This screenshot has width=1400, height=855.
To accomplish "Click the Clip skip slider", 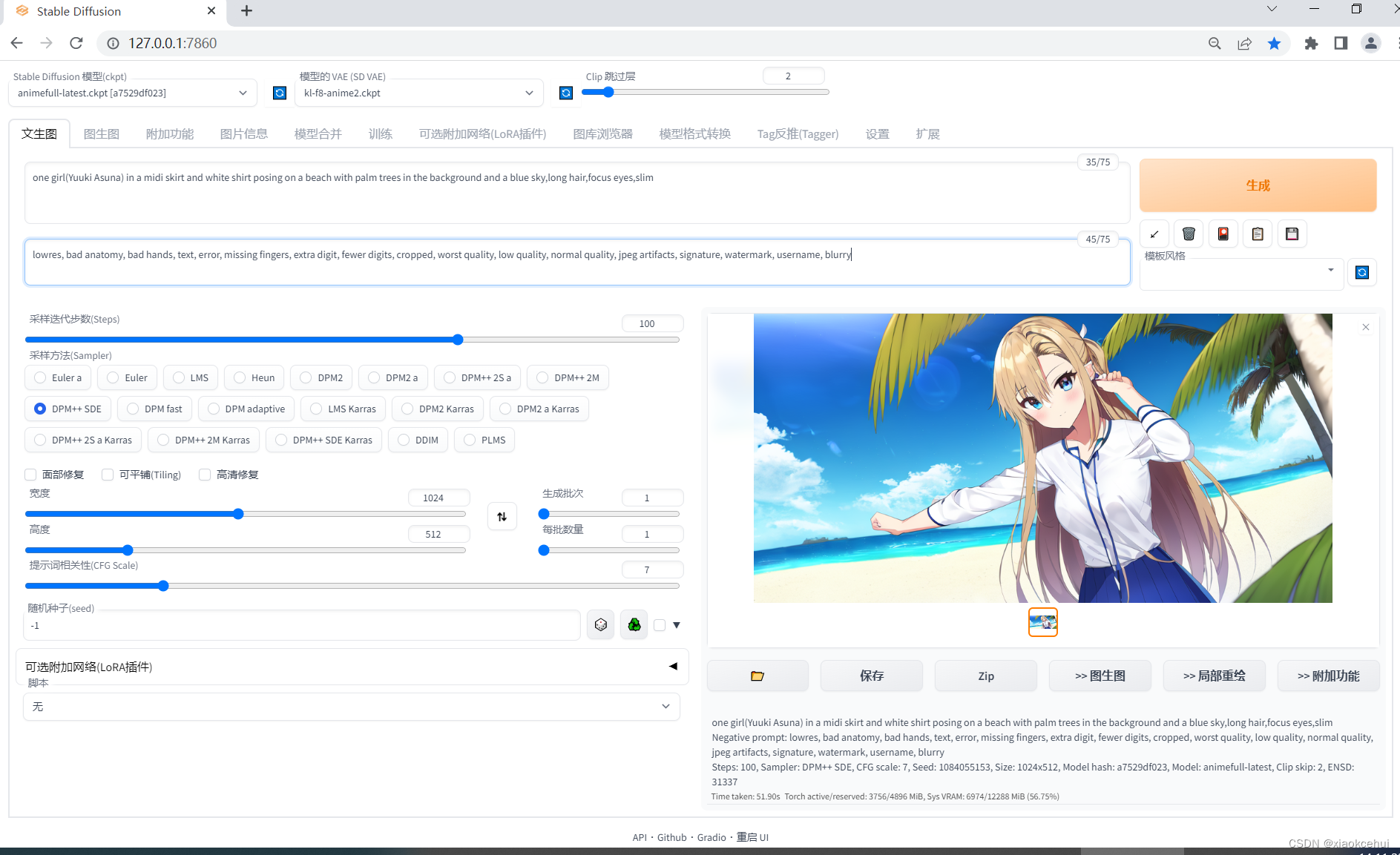I will click(705, 92).
